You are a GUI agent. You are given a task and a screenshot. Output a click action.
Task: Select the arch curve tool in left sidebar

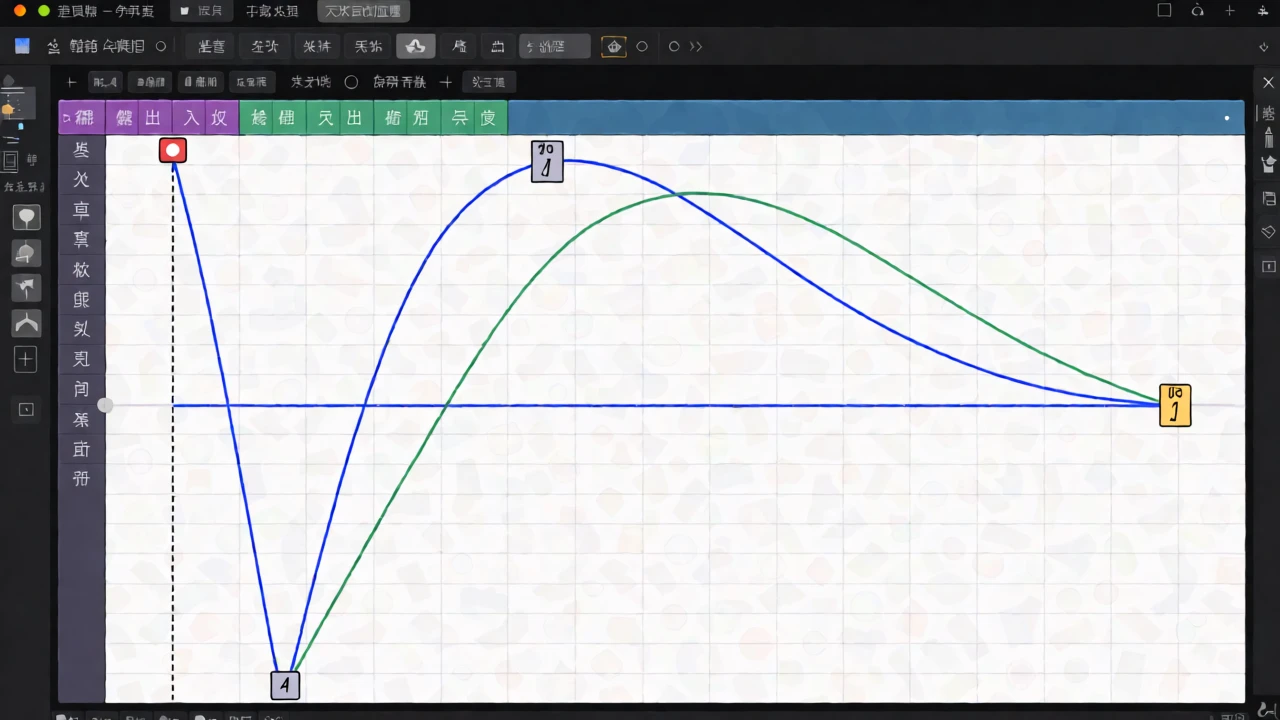pos(26,323)
